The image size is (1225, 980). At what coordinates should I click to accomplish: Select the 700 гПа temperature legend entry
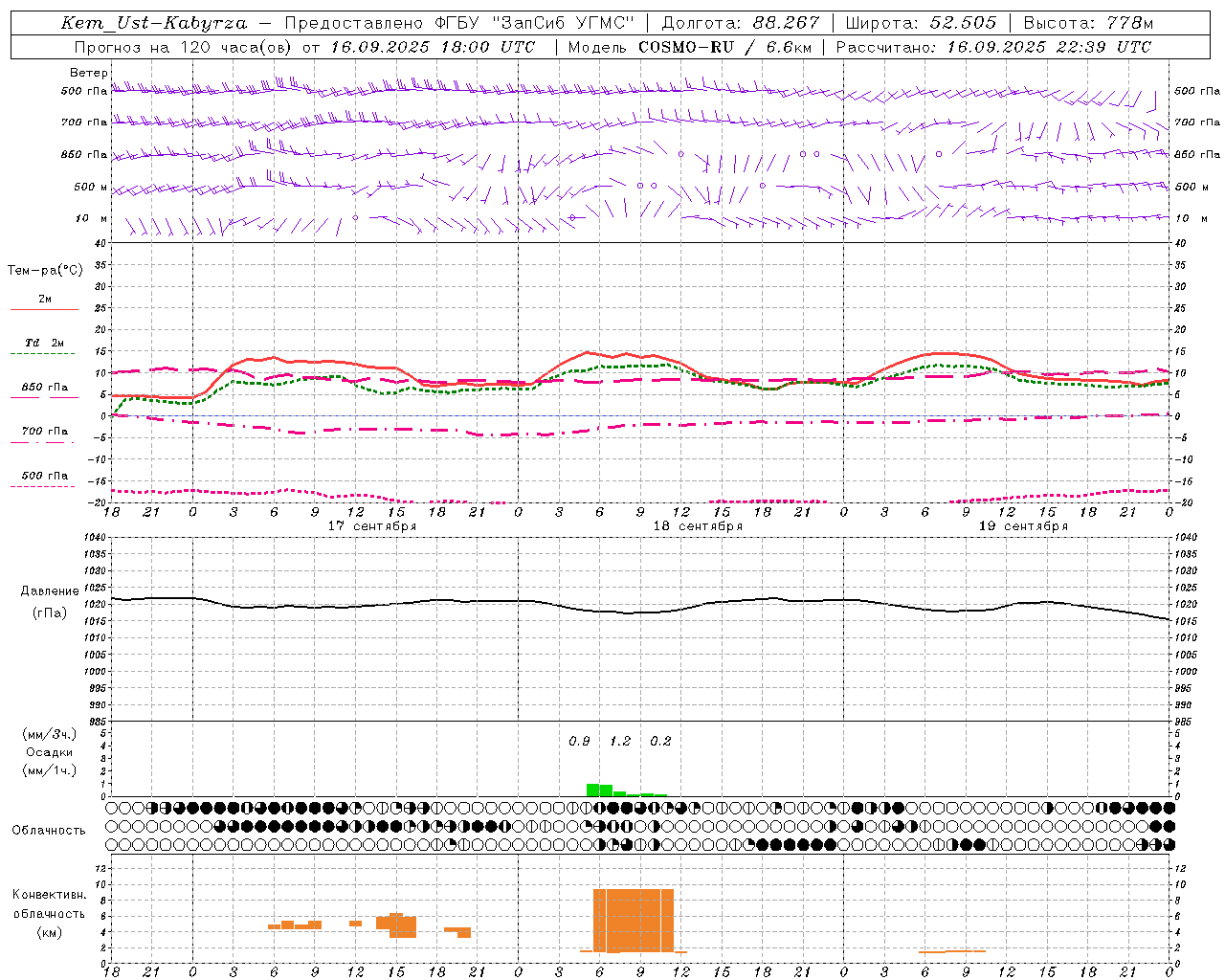[44, 432]
